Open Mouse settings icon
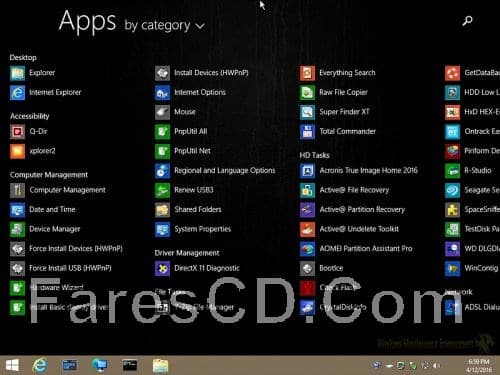The image size is (500, 375). tap(162, 112)
